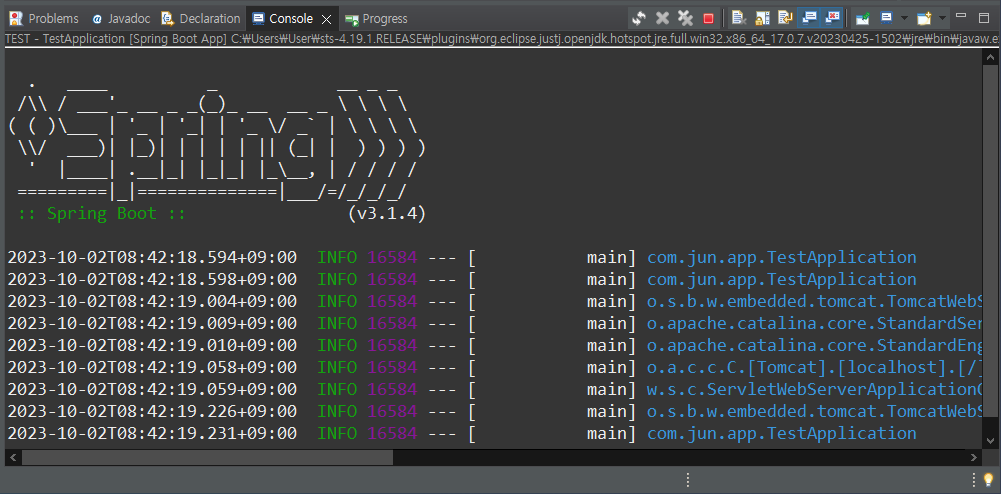The height and width of the screenshot is (494, 1001).
Task: Click the lightbulb tip icon in status bar
Action: tap(988, 479)
